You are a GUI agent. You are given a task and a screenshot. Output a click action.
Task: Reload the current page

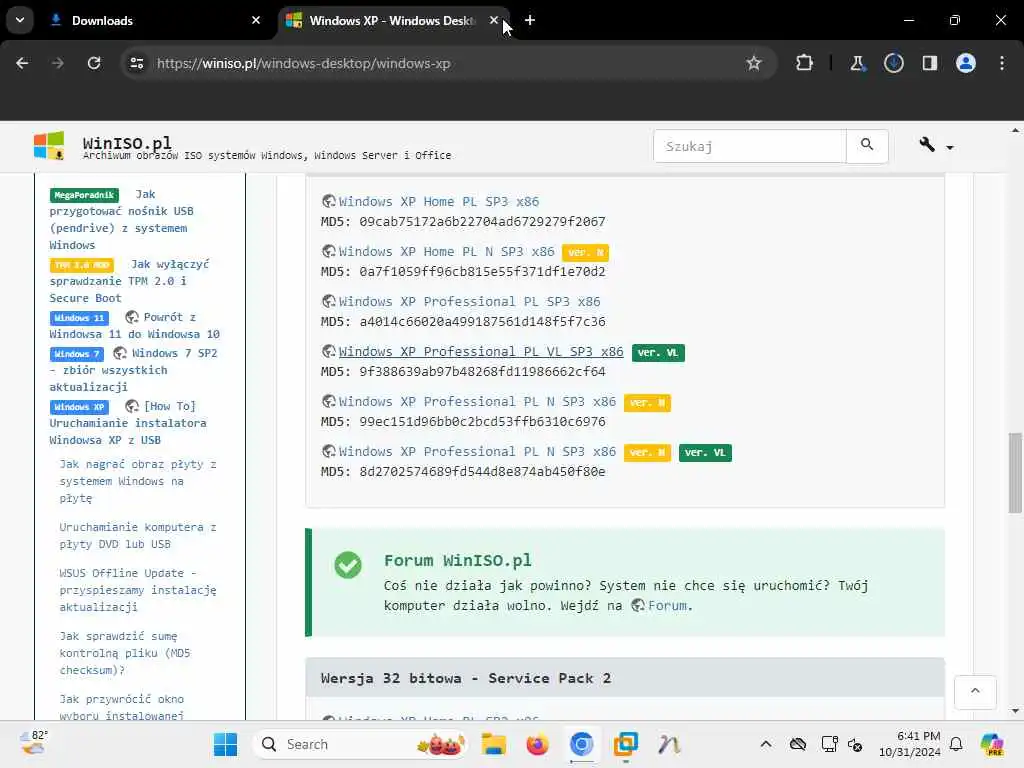(94, 63)
